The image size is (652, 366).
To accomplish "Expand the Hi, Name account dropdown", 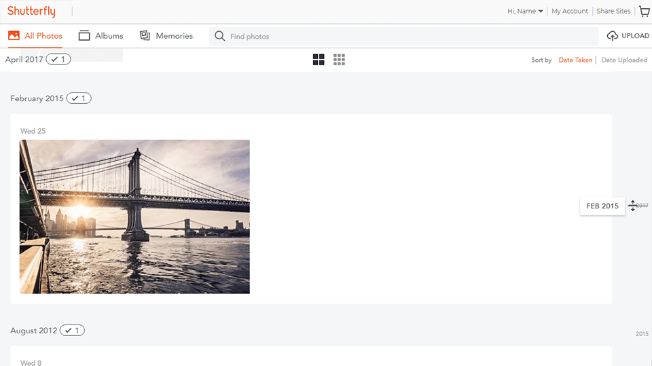I will (525, 11).
